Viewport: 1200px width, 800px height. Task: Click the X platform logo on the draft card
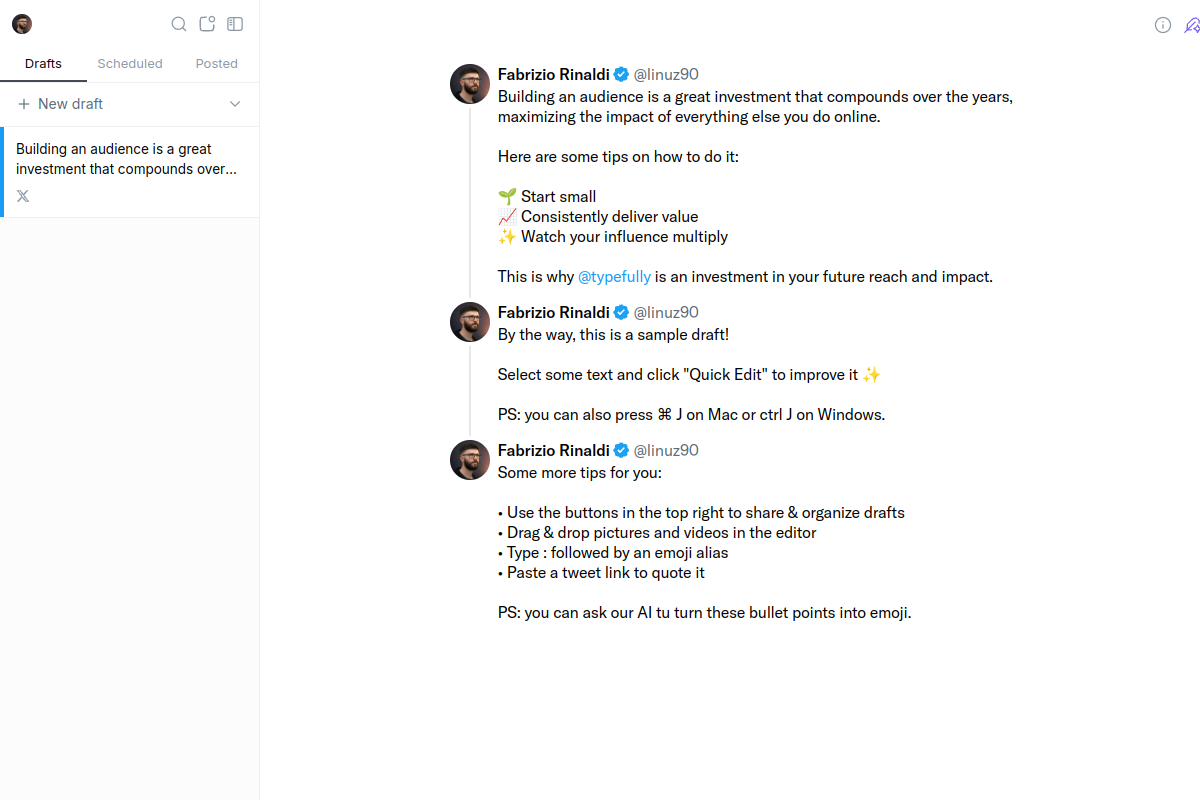coord(22,195)
